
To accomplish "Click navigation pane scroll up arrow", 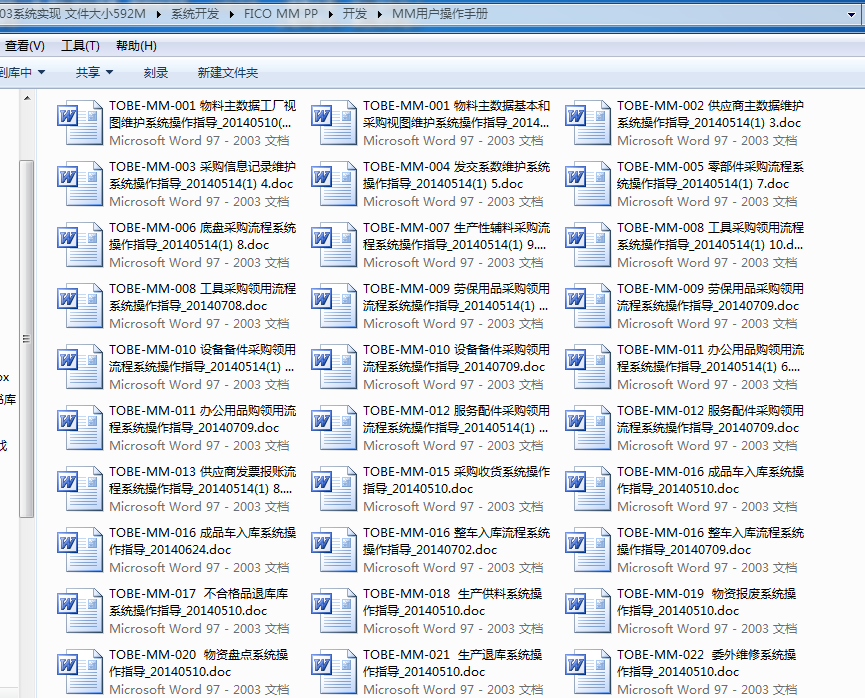I will click(x=26, y=99).
